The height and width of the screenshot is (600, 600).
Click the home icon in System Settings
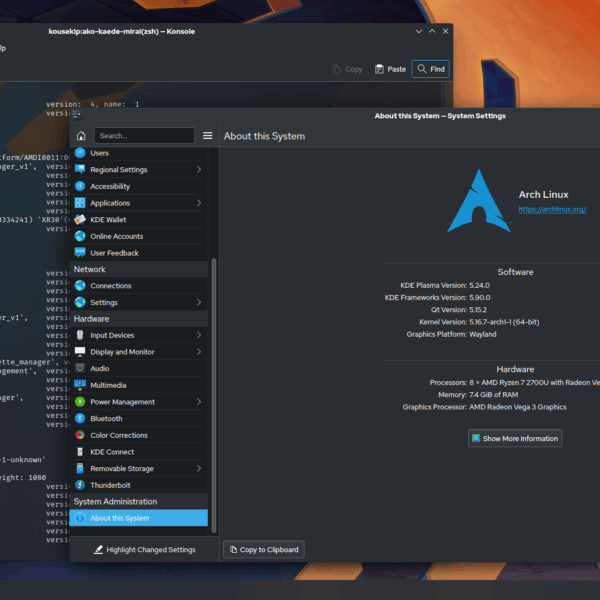pos(81,136)
